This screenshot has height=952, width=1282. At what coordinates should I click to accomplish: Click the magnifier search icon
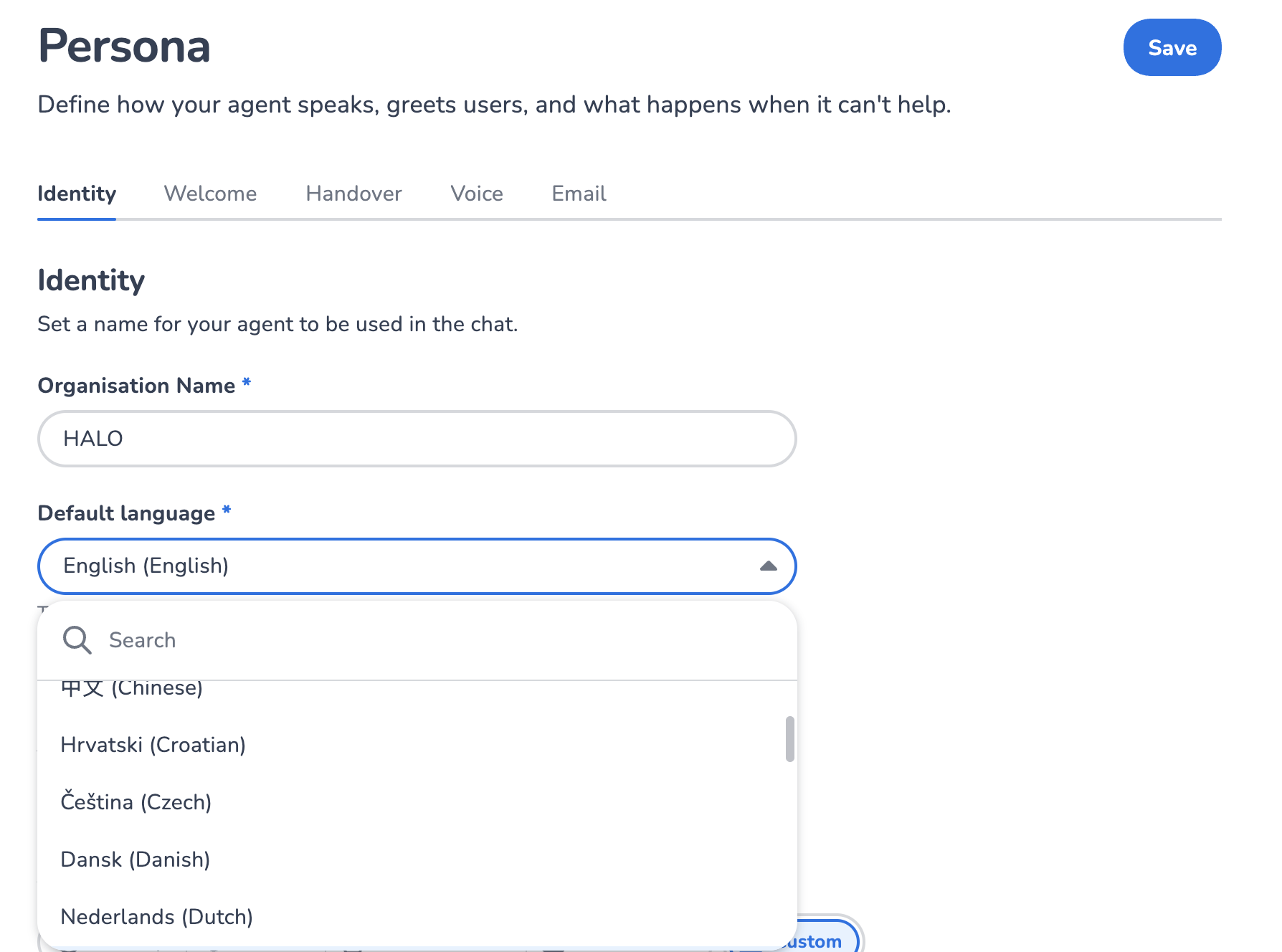tap(77, 640)
